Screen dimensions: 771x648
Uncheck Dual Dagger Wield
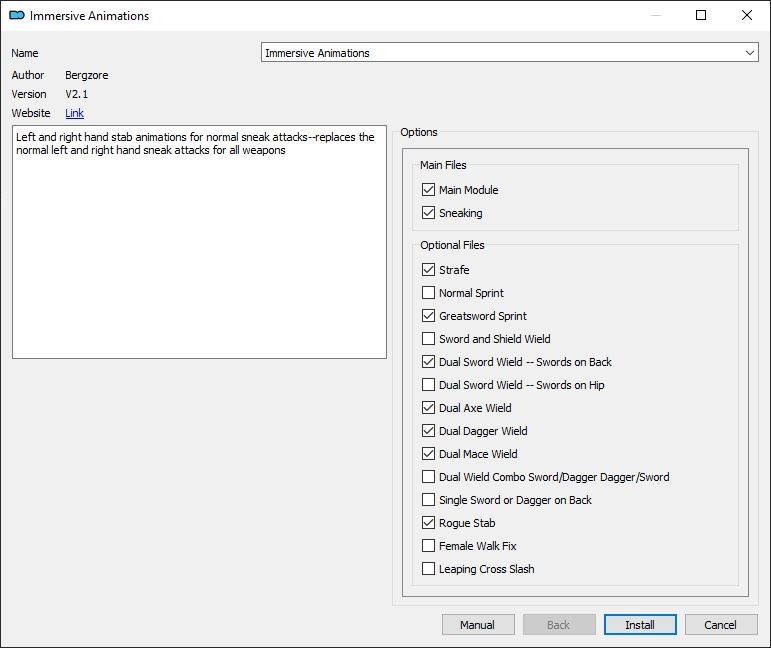[428, 431]
